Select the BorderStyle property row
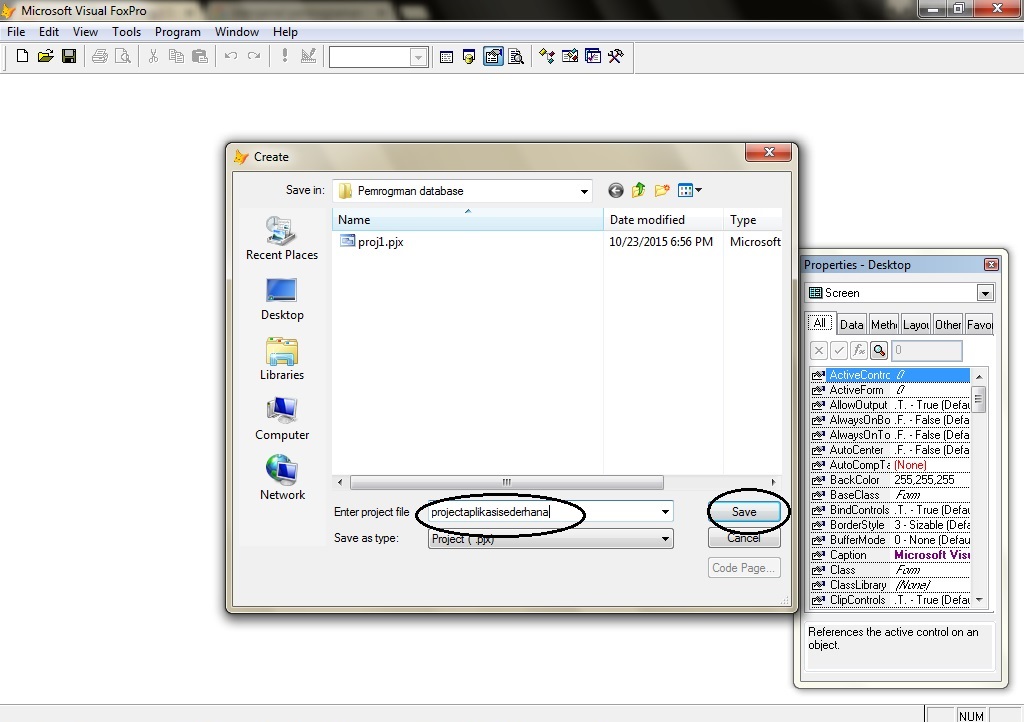 [890, 525]
